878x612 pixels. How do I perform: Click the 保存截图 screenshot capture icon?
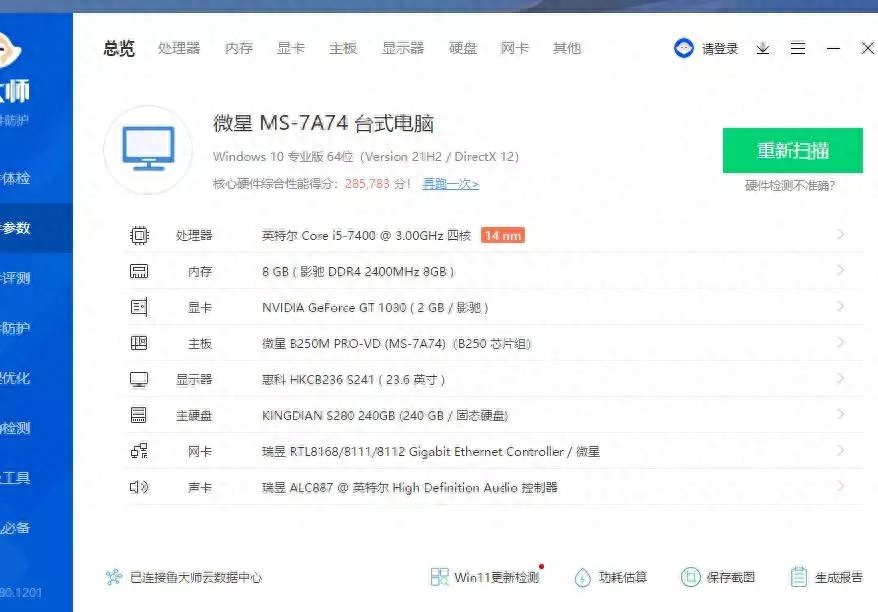(x=691, y=577)
